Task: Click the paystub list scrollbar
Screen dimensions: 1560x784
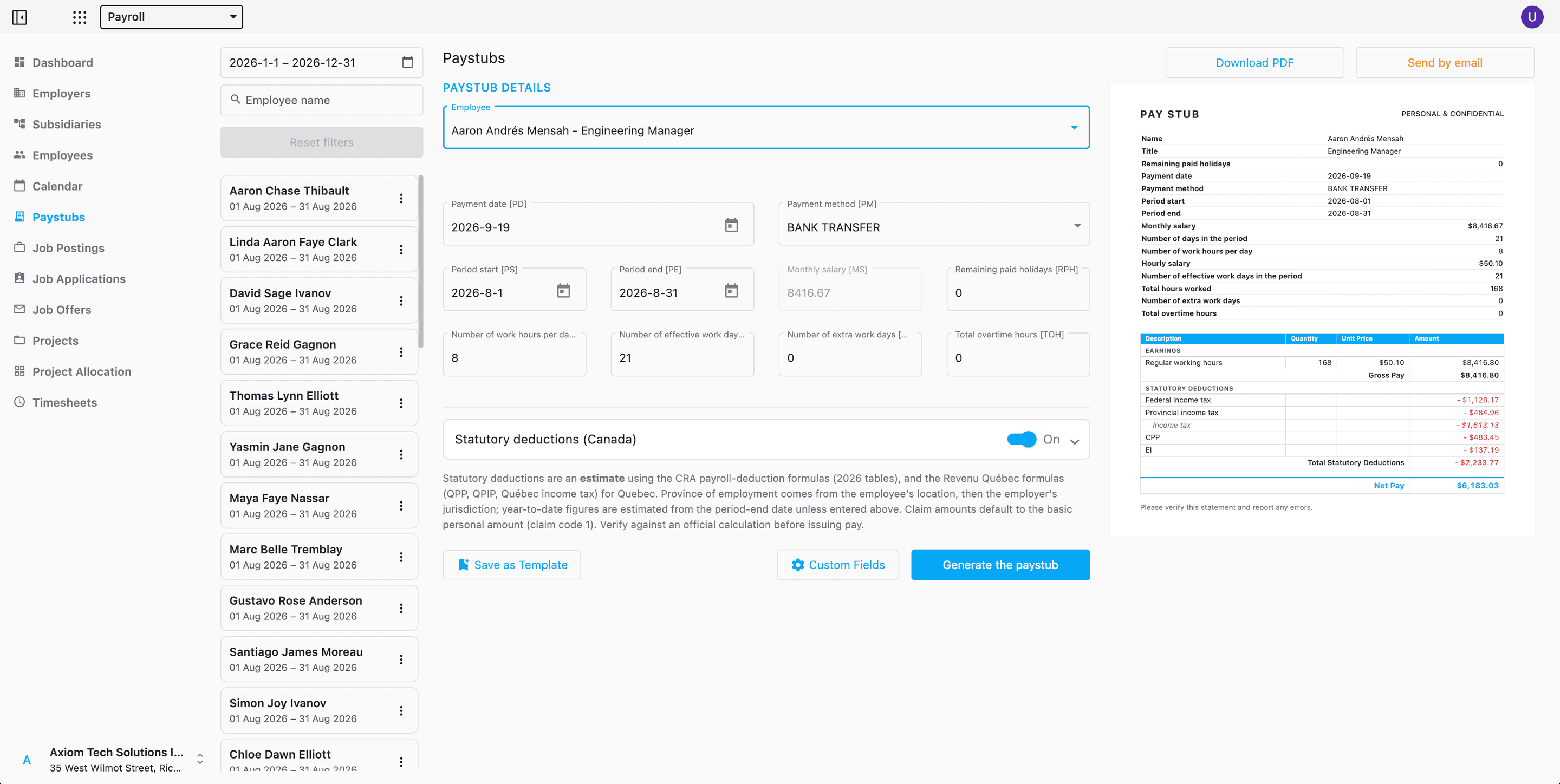Action: 421,260
